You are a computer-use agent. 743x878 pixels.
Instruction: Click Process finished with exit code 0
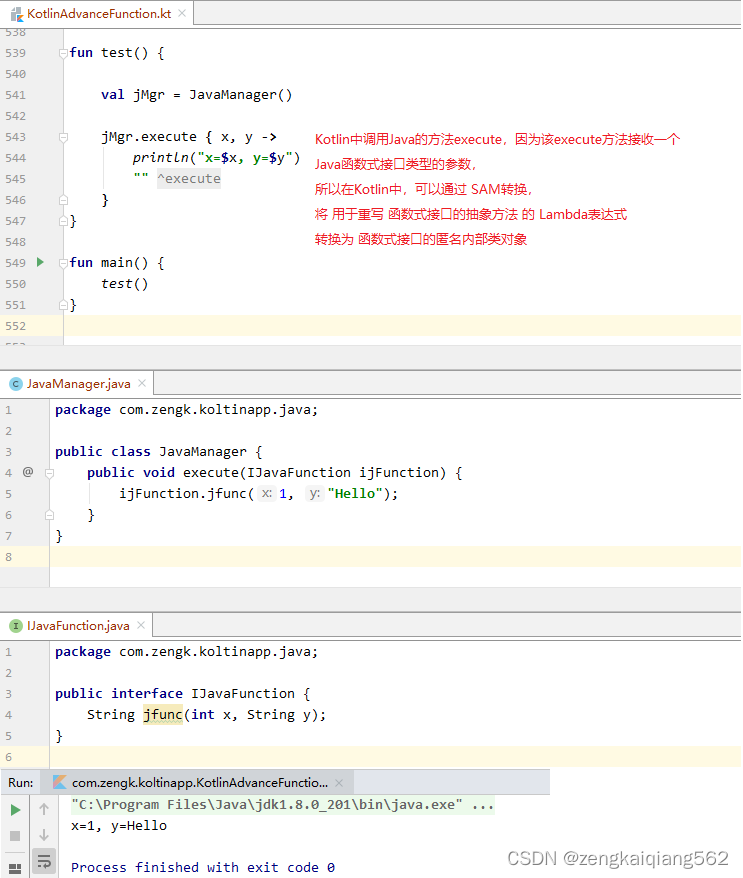[x=203, y=867]
